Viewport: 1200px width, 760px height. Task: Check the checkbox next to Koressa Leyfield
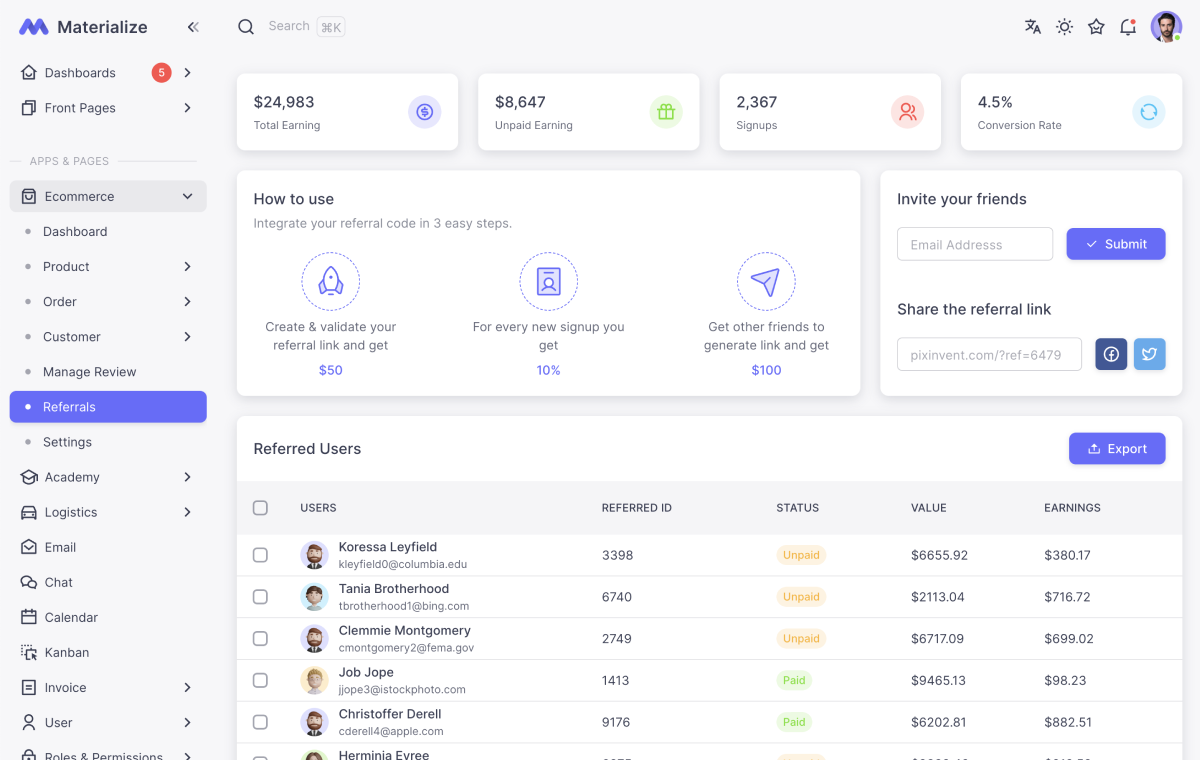pos(260,555)
